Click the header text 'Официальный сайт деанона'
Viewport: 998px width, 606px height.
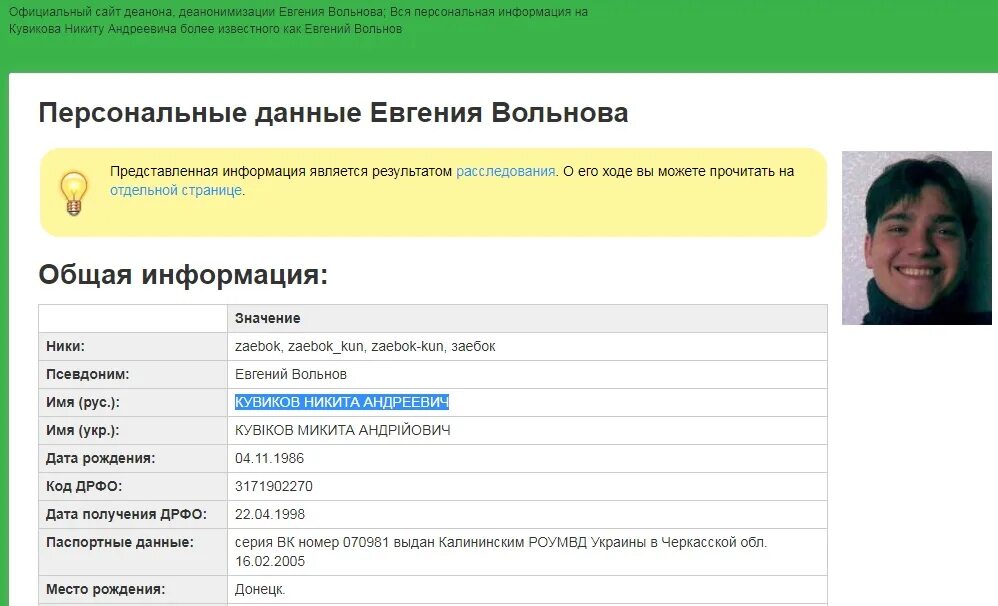tap(92, 12)
